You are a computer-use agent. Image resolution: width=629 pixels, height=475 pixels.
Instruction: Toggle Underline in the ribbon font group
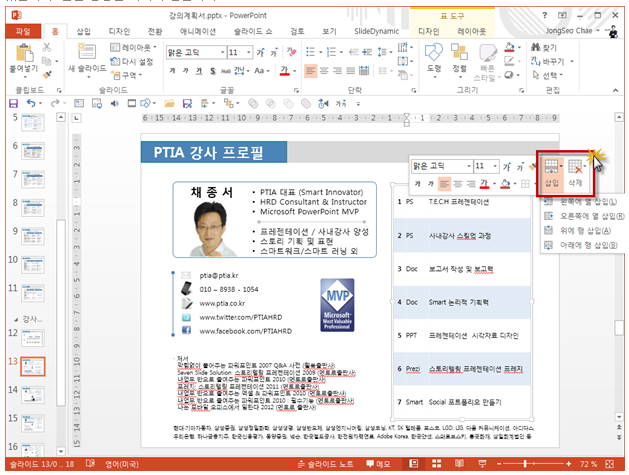[x=199, y=71]
